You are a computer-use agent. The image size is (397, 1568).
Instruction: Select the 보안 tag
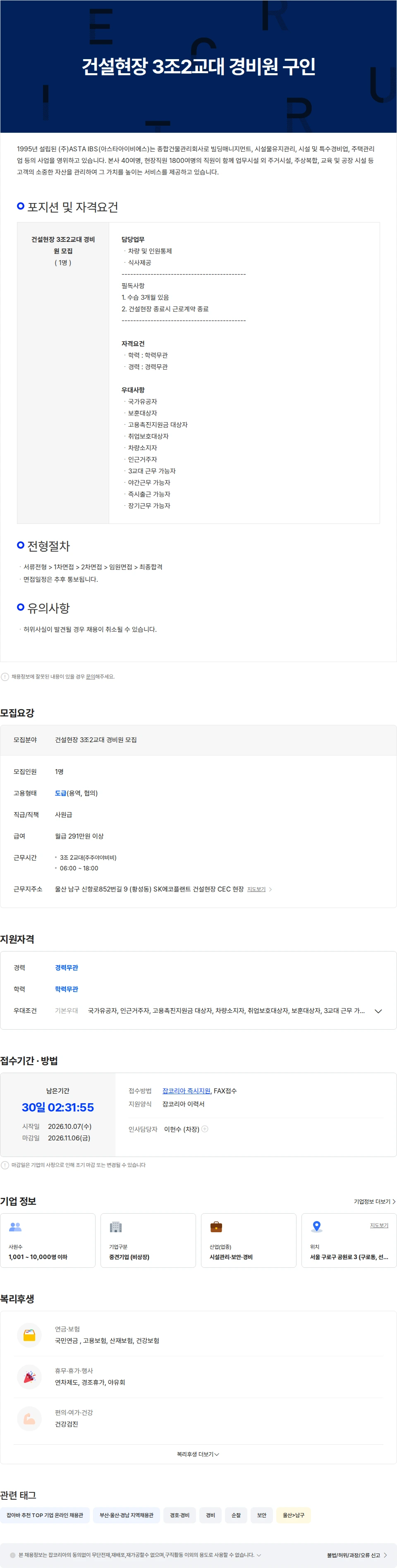click(262, 1514)
